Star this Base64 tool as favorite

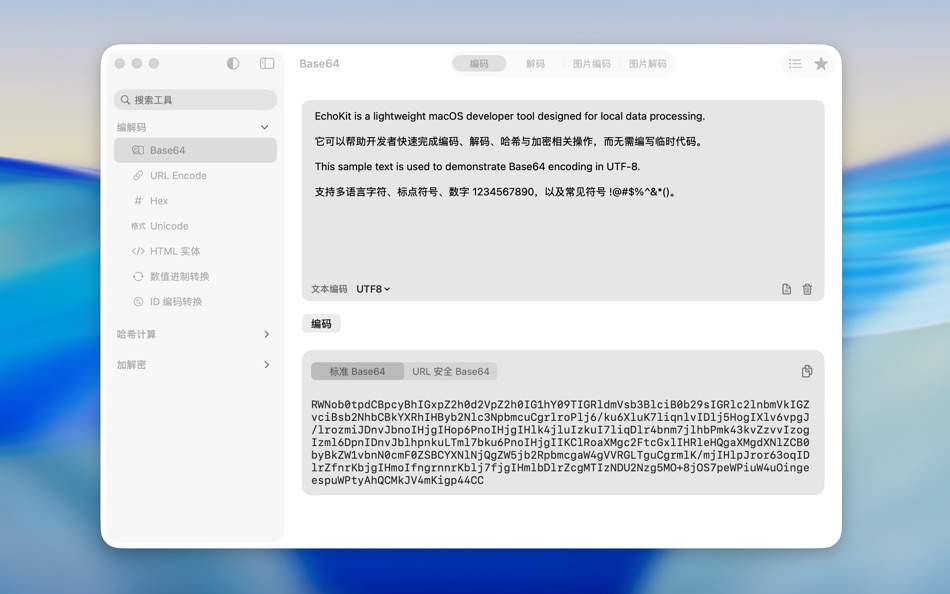tap(821, 63)
